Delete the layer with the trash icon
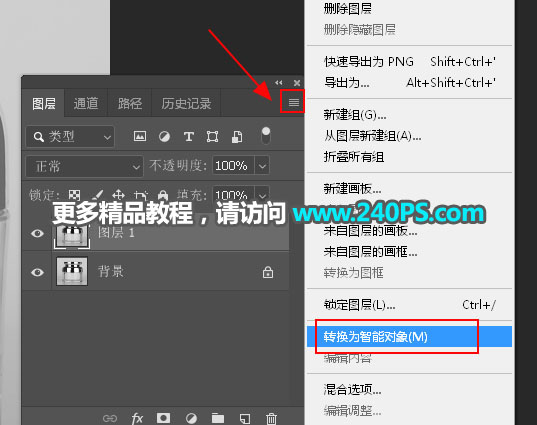 271,418
